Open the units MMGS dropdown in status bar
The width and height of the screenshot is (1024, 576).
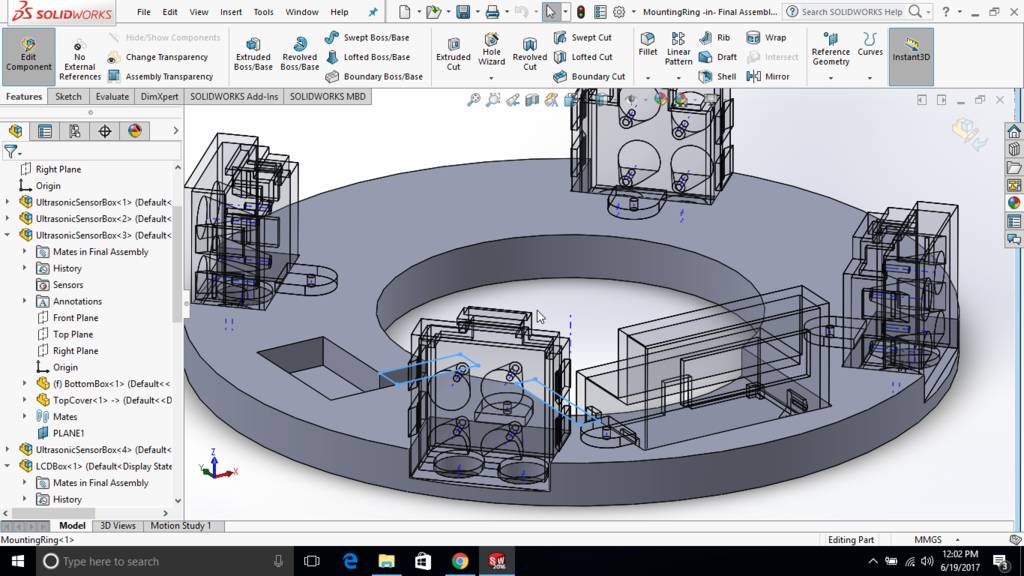[x=957, y=540]
